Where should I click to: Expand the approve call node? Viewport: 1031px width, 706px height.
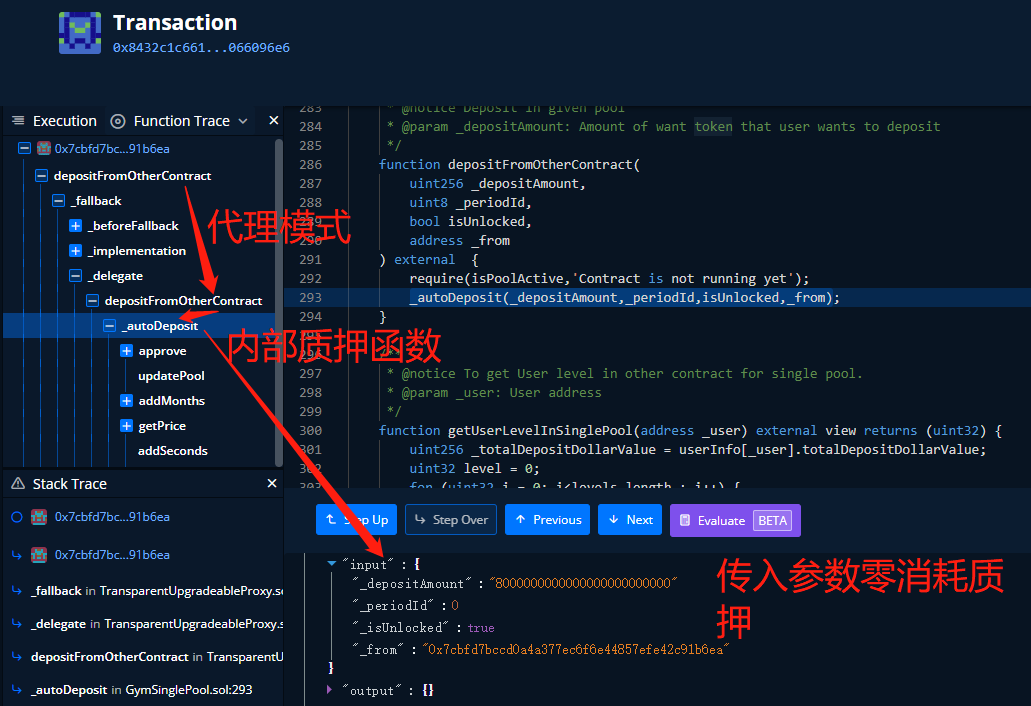tap(127, 350)
